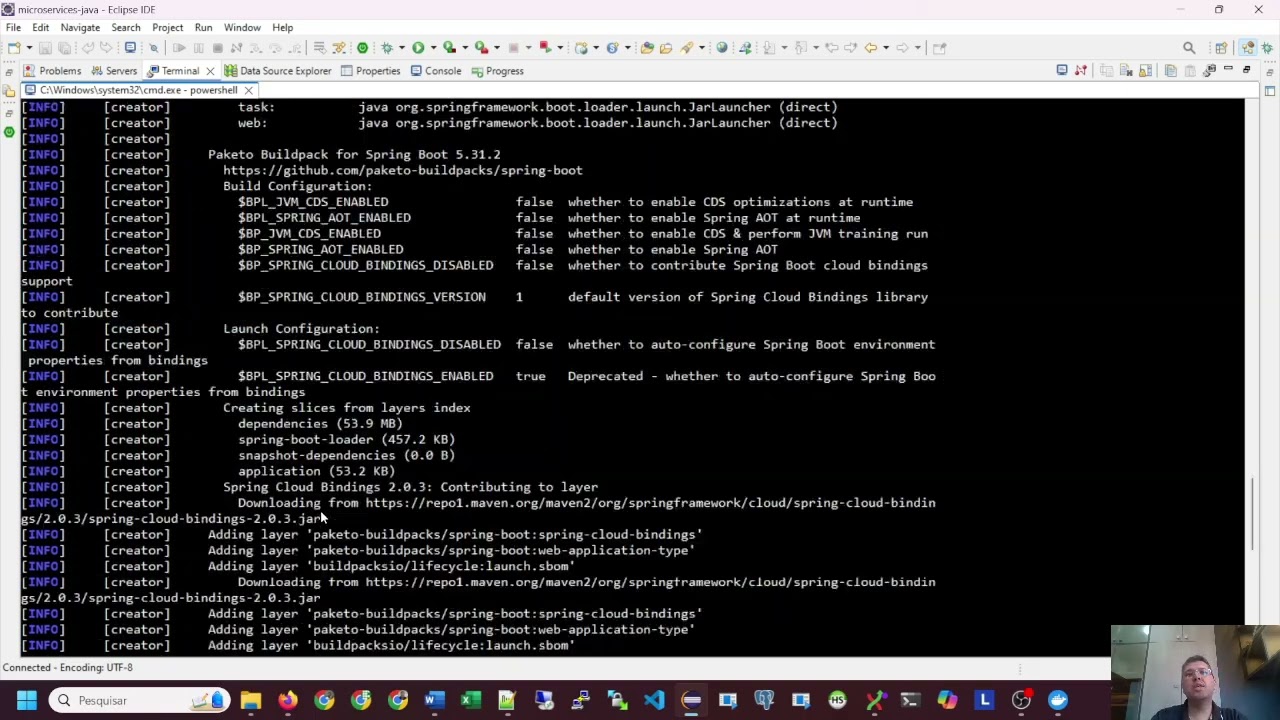The height and width of the screenshot is (720, 1280).
Task: Open Microsoft Word from the taskbar
Action: click(x=433, y=700)
